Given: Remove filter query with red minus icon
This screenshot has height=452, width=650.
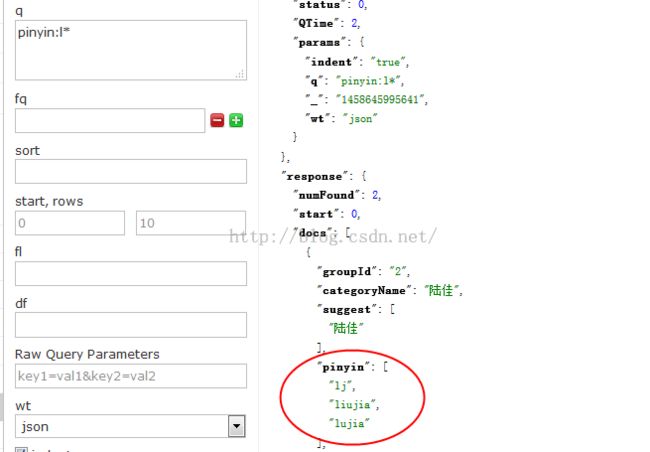Looking at the screenshot, I should point(217,120).
